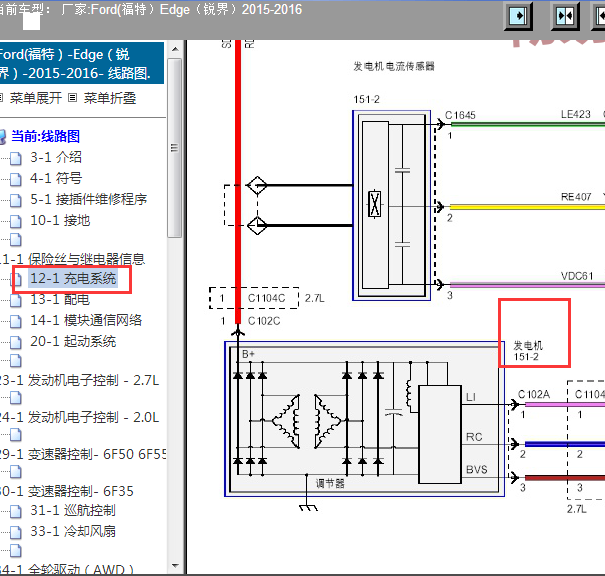Open 30-1 变速器控制- 6F35
Image resolution: width=605 pixels, height=576 pixels.
[x=67, y=491]
